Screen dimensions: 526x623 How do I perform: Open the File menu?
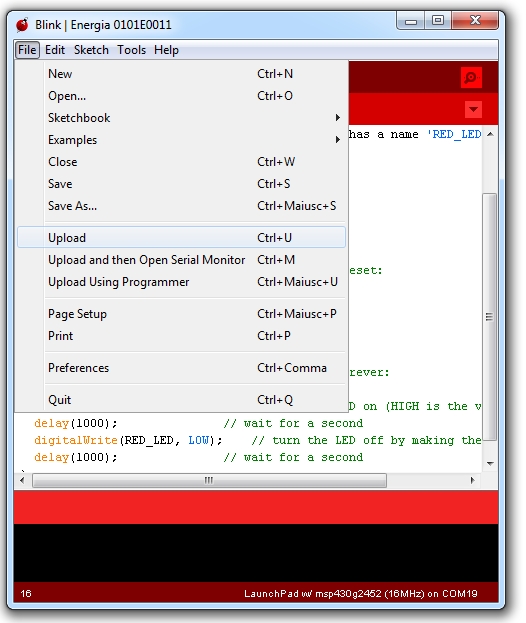point(27,50)
